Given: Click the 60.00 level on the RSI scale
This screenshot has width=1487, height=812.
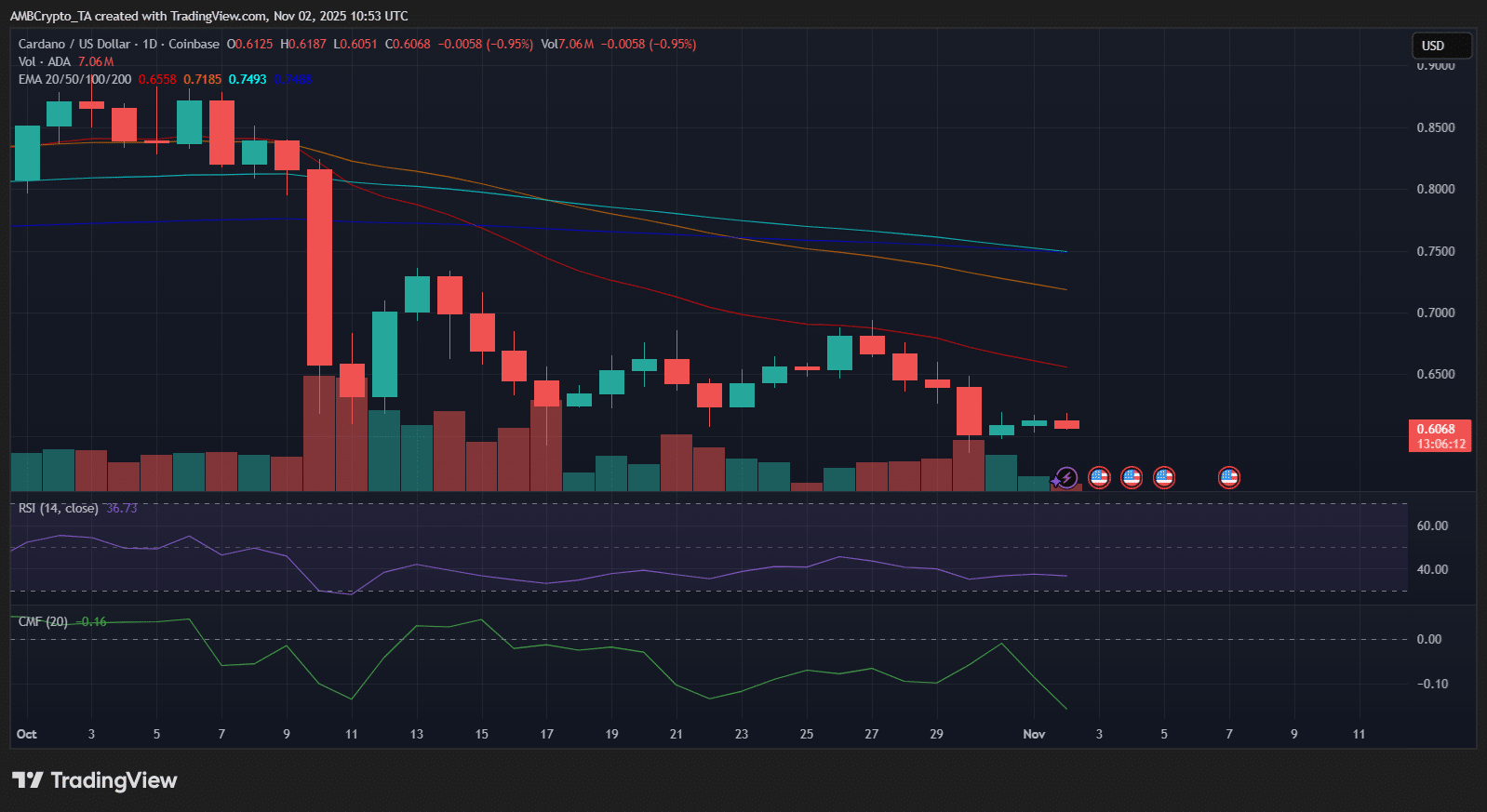Looking at the screenshot, I should tap(1432, 526).
